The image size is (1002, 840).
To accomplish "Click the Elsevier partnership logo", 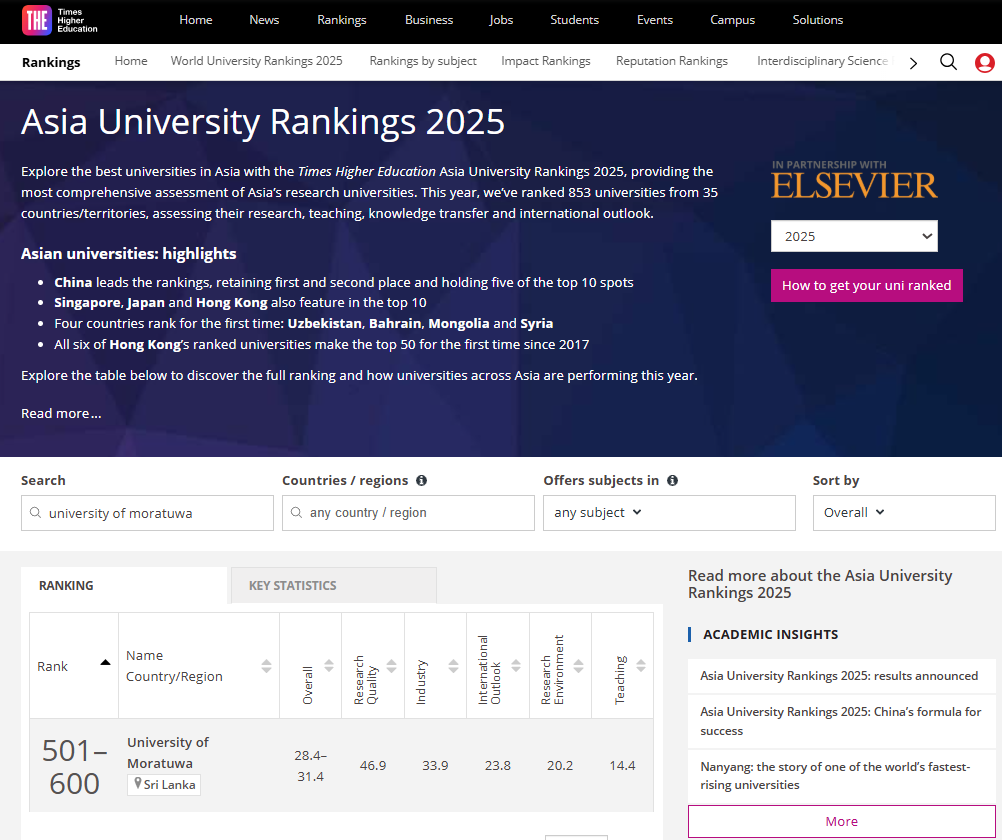I will (854, 179).
